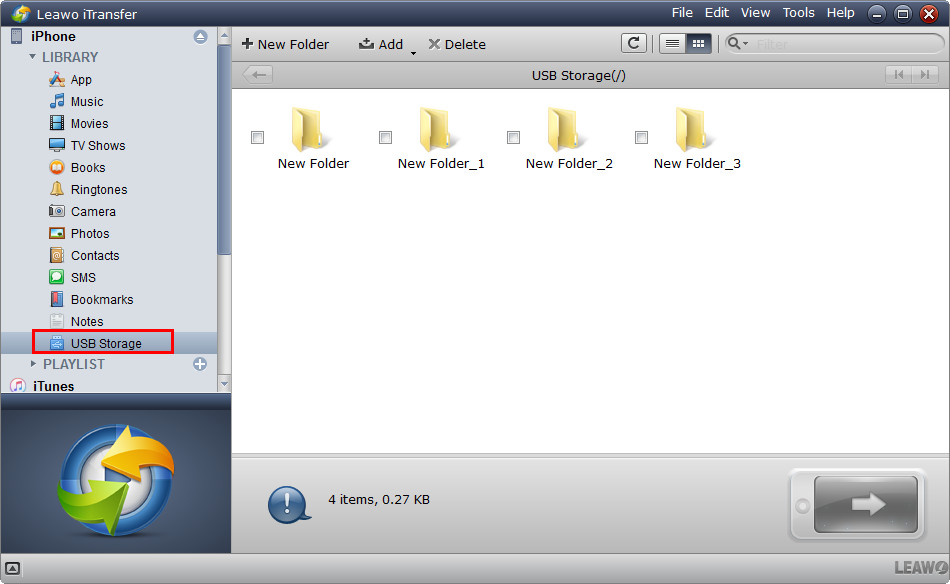Screen dimensions: 950x584
Task: Add a new playlist with plus icon
Action: 200,364
